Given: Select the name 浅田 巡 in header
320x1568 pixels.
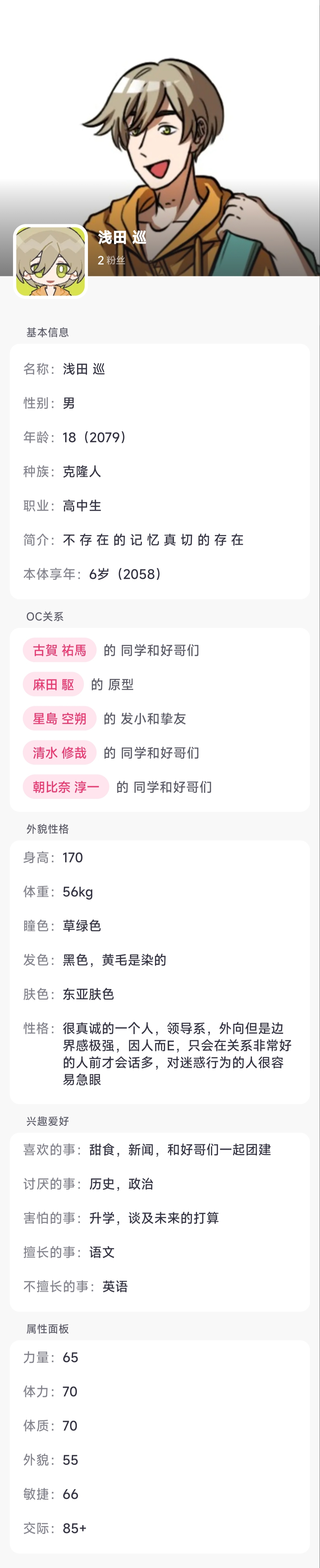Looking at the screenshot, I should click(x=122, y=237).
